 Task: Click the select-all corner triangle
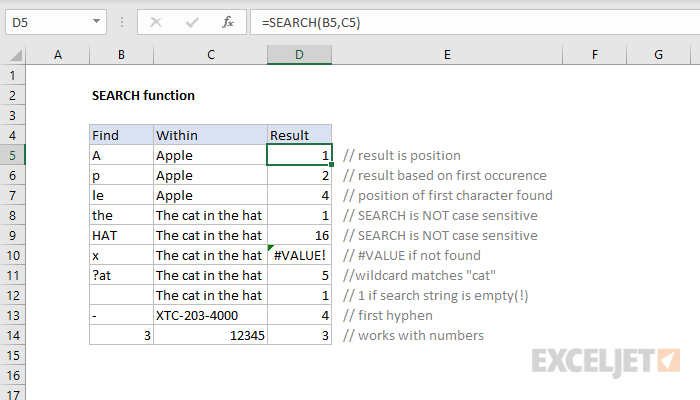pyautogui.click(x=13, y=54)
